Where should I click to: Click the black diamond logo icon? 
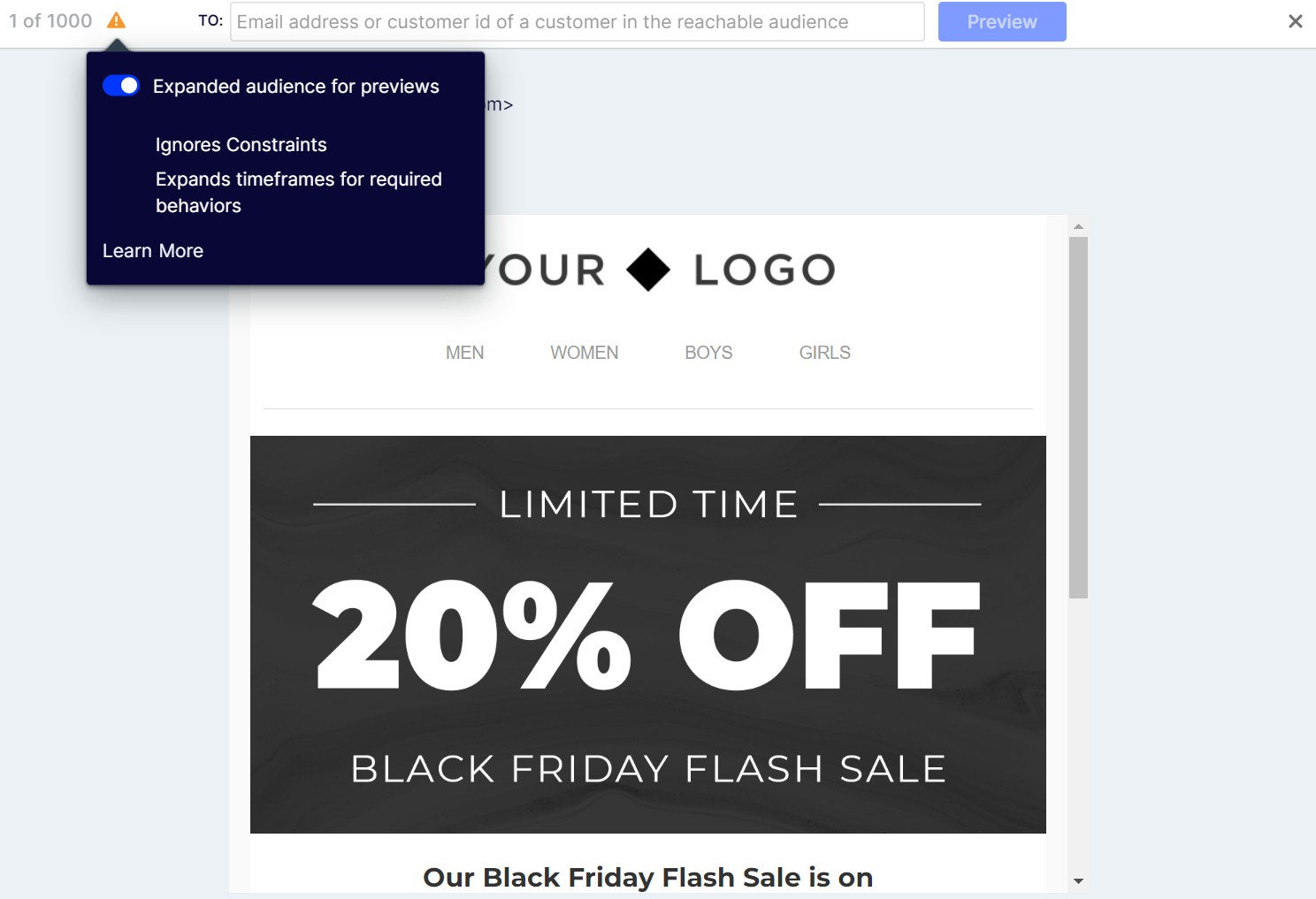coord(648,270)
